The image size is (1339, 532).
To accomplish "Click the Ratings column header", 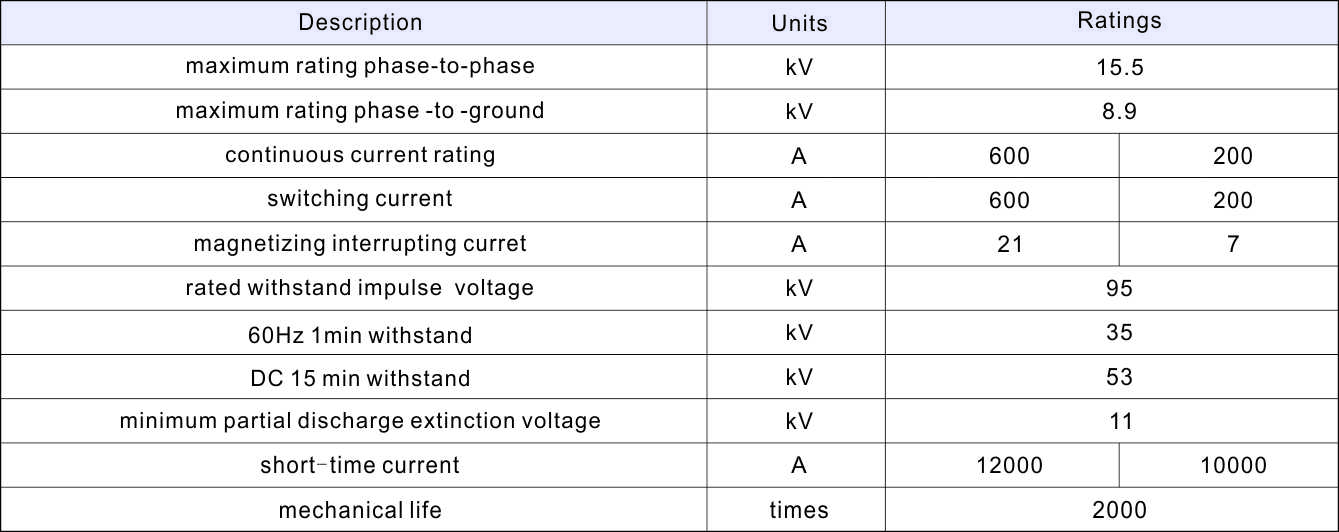I will click(x=1119, y=21).
